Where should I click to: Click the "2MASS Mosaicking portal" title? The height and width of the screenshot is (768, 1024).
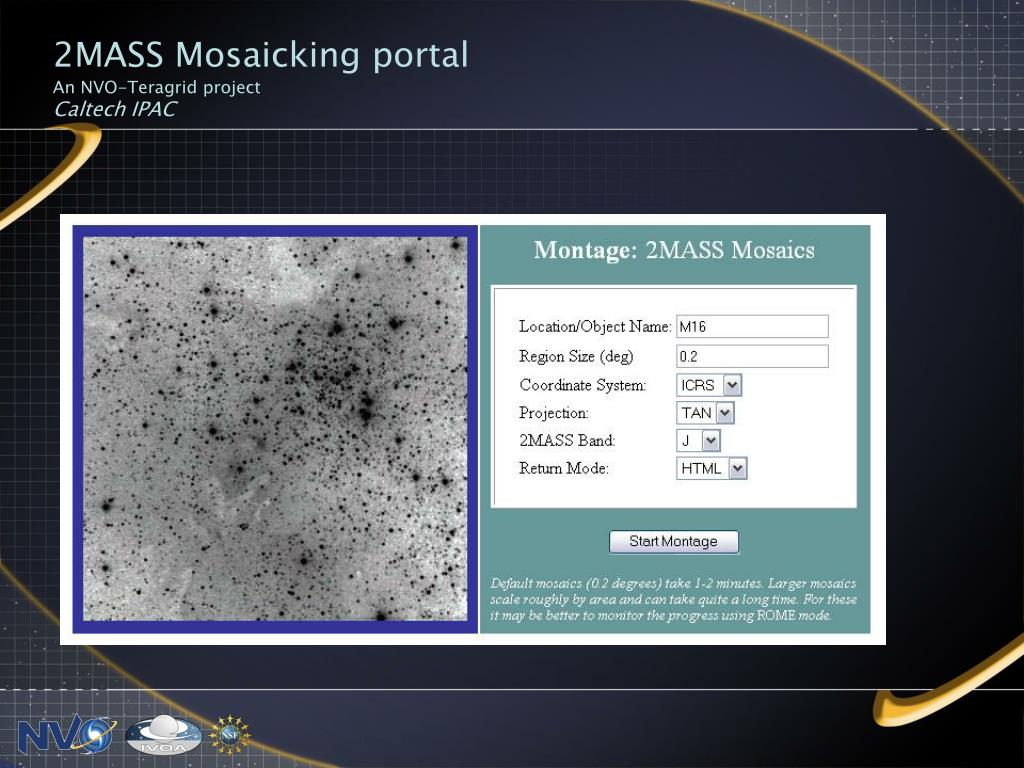261,55
